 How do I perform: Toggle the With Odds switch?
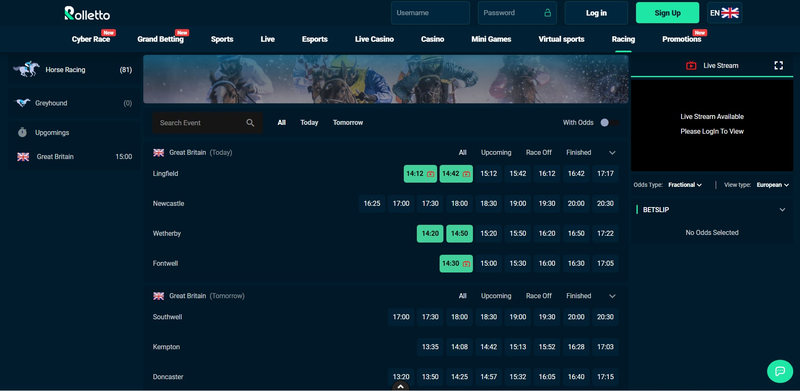(x=609, y=123)
